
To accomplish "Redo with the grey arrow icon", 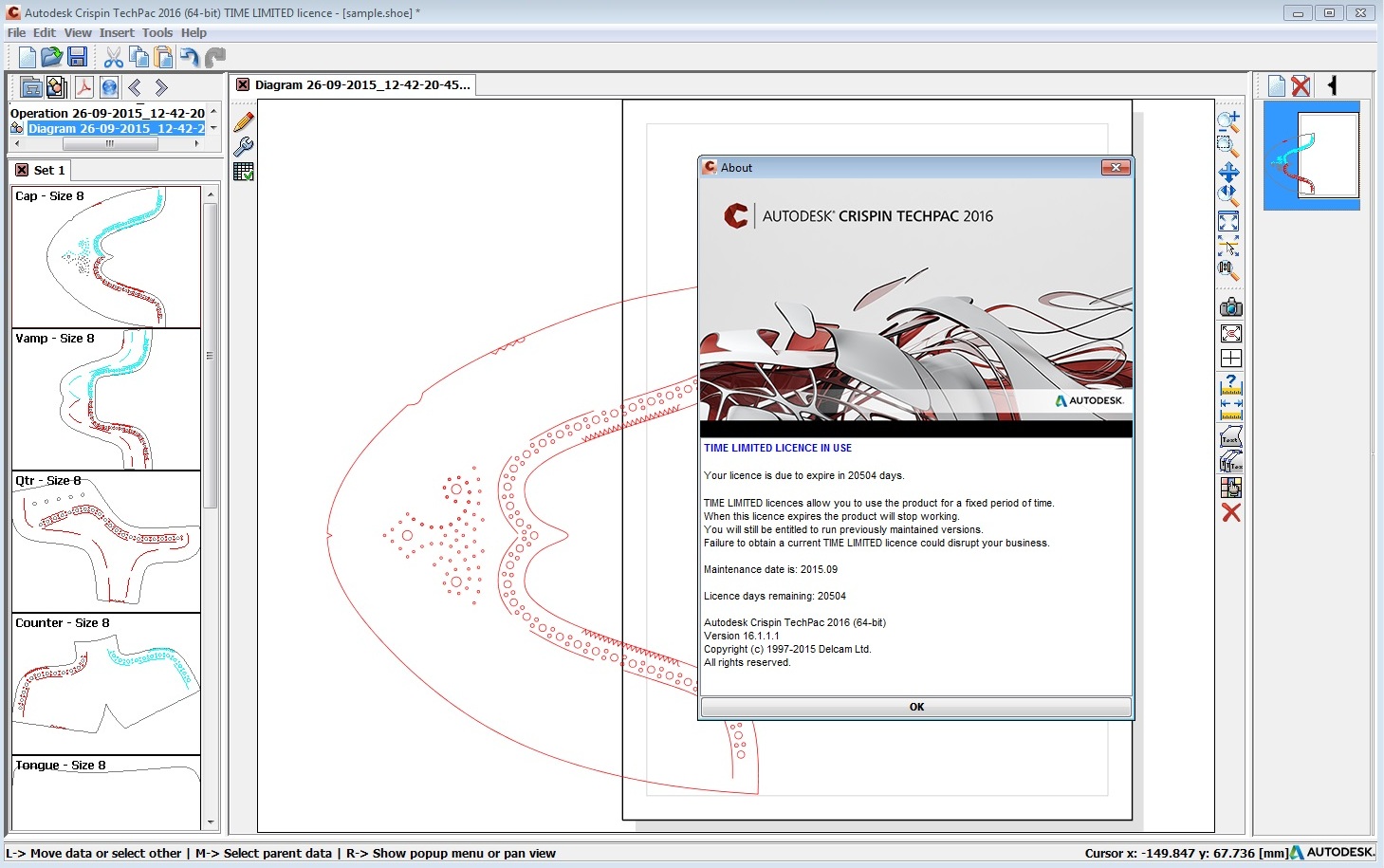I will click(x=215, y=57).
